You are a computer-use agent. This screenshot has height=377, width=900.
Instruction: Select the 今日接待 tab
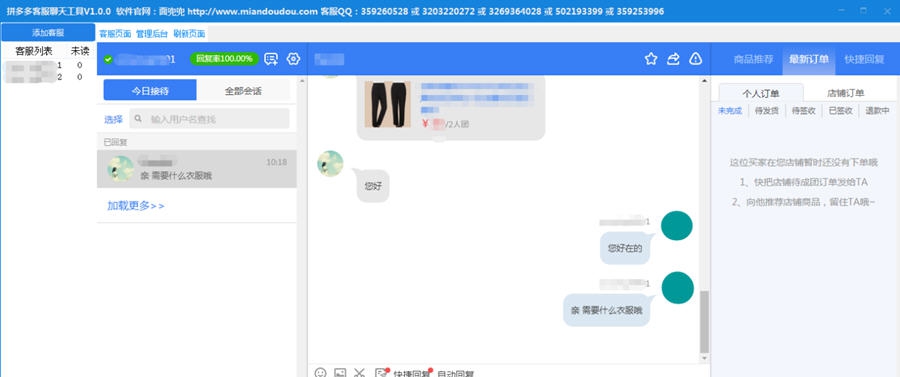click(x=150, y=90)
